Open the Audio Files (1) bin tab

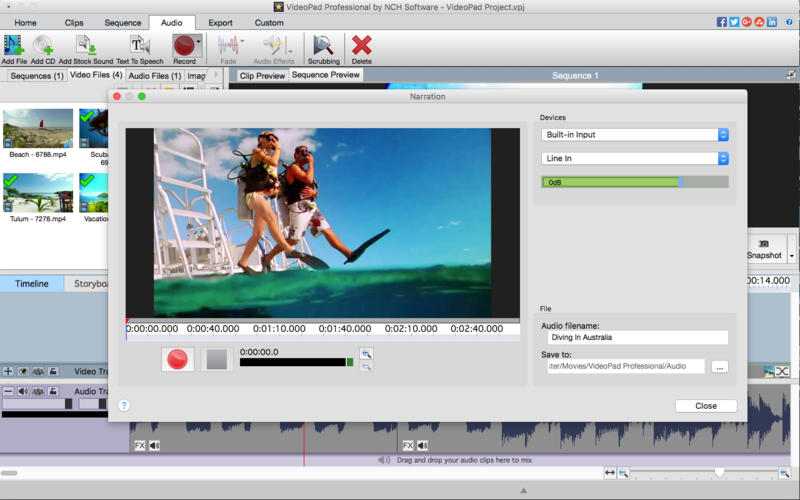point(155,76)
